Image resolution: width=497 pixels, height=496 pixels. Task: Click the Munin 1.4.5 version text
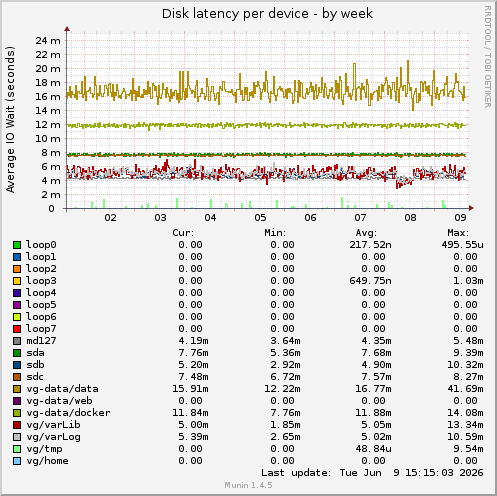point(248,485)
